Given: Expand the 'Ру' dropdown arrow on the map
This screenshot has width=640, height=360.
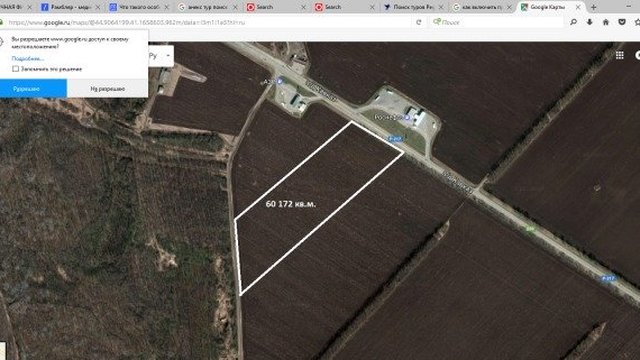Looking at the screenshot, I should [168, 56].
